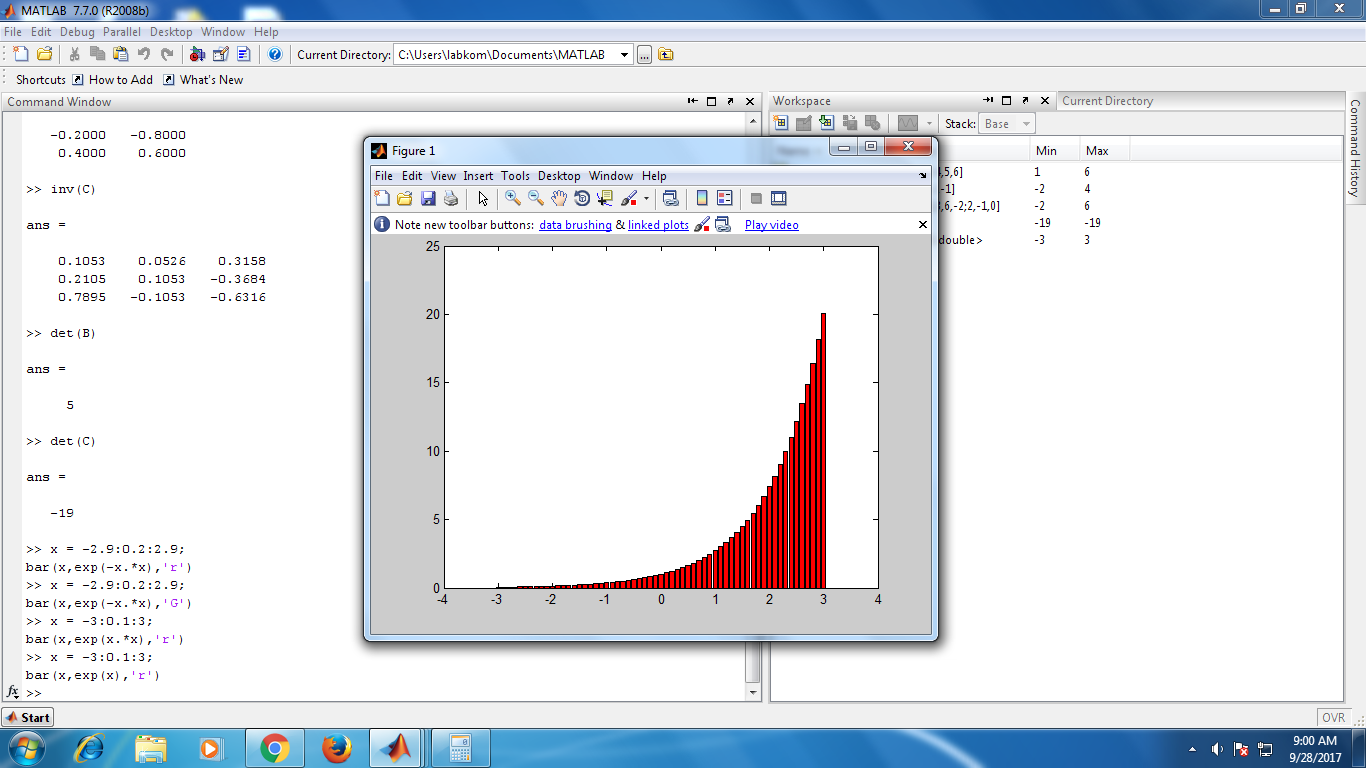
Task: Open Google Chrome from the taskbar
Action: pos(274,748)
